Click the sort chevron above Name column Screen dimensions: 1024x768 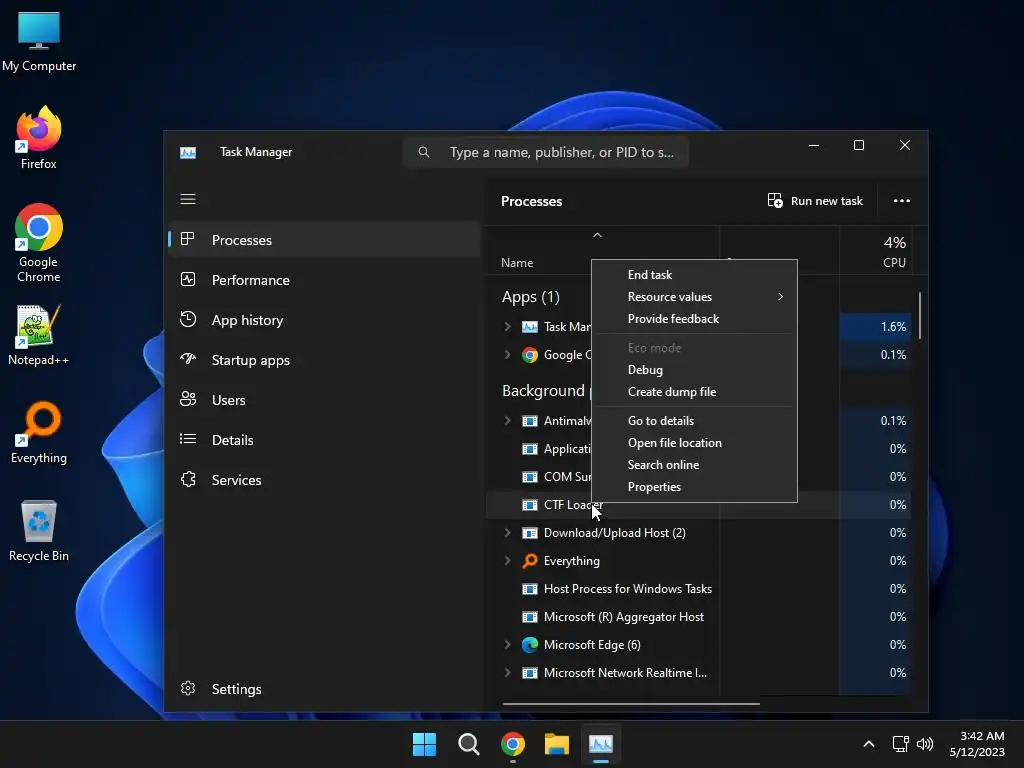pos(597,235)
